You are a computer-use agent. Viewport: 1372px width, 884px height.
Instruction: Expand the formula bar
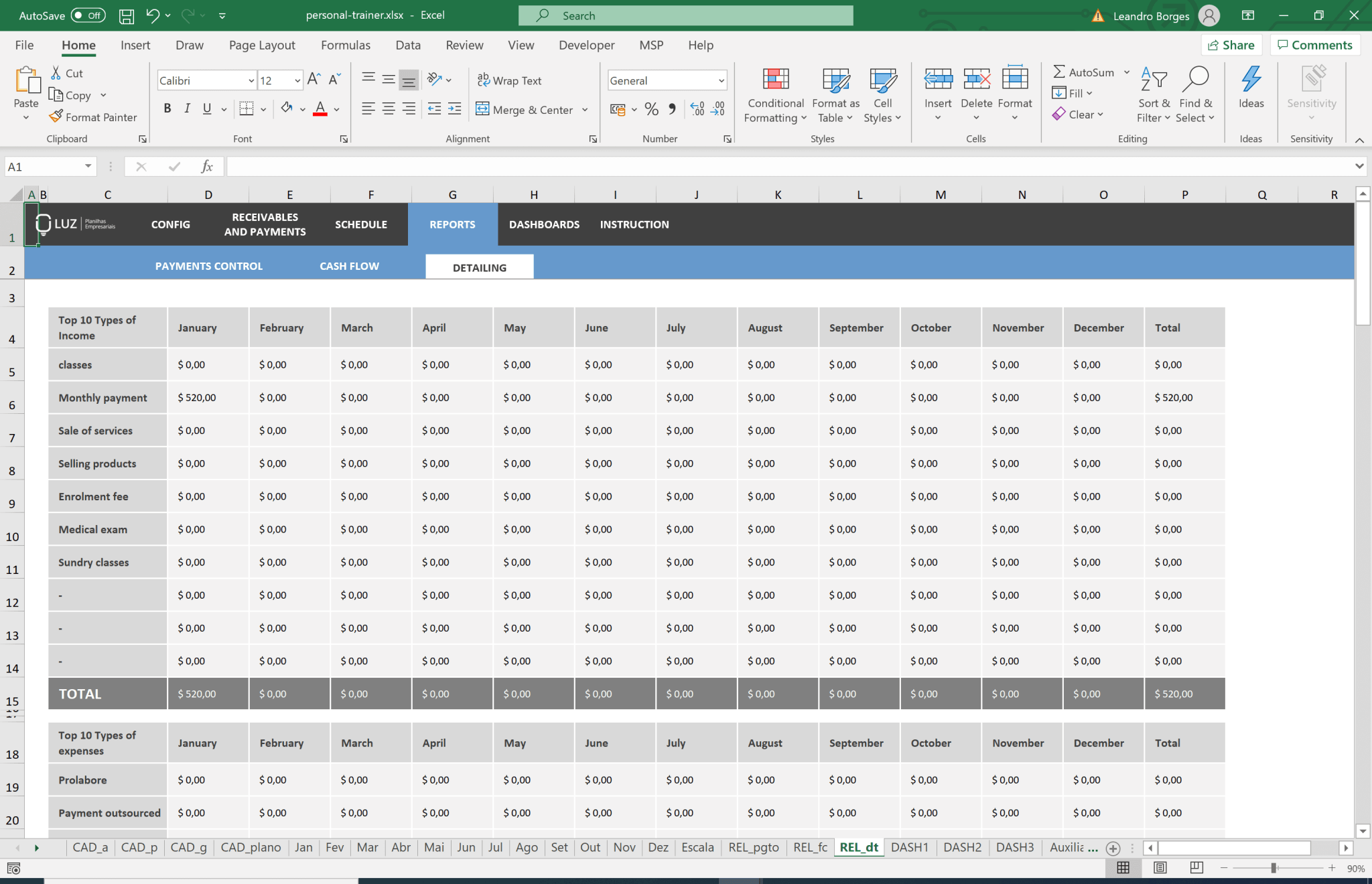coord(1359,166)
